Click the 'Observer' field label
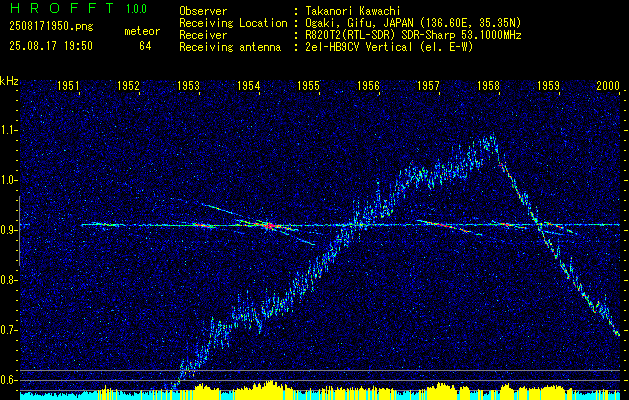629x400 pixels. pyautogui.click(x=203, y=11)
